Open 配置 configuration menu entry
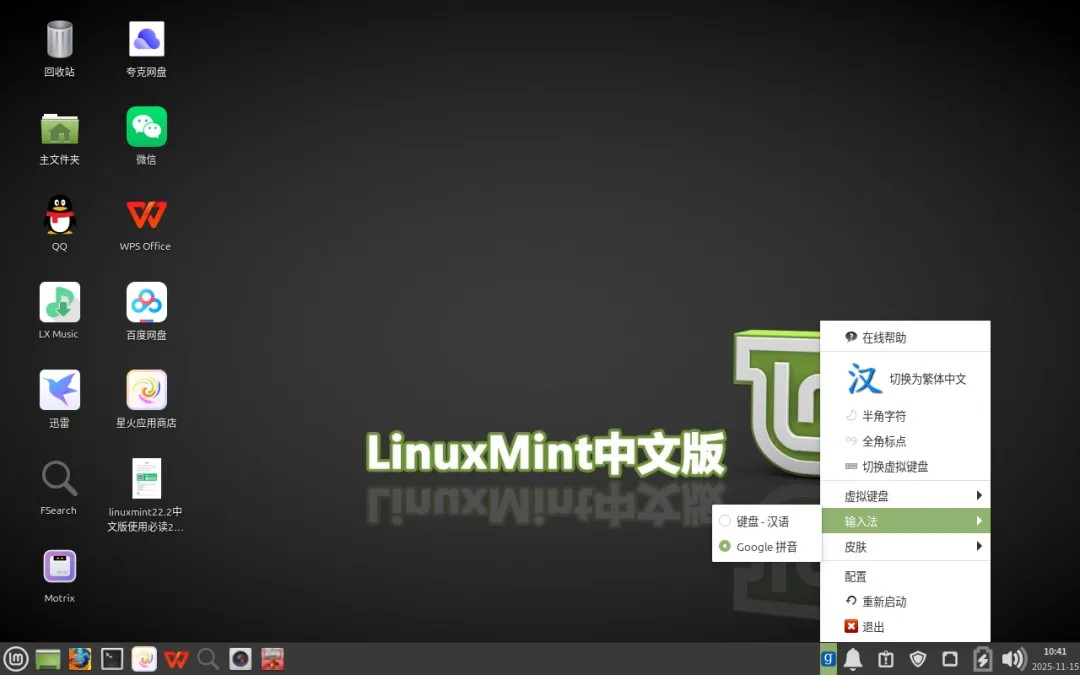 [905, 577]
